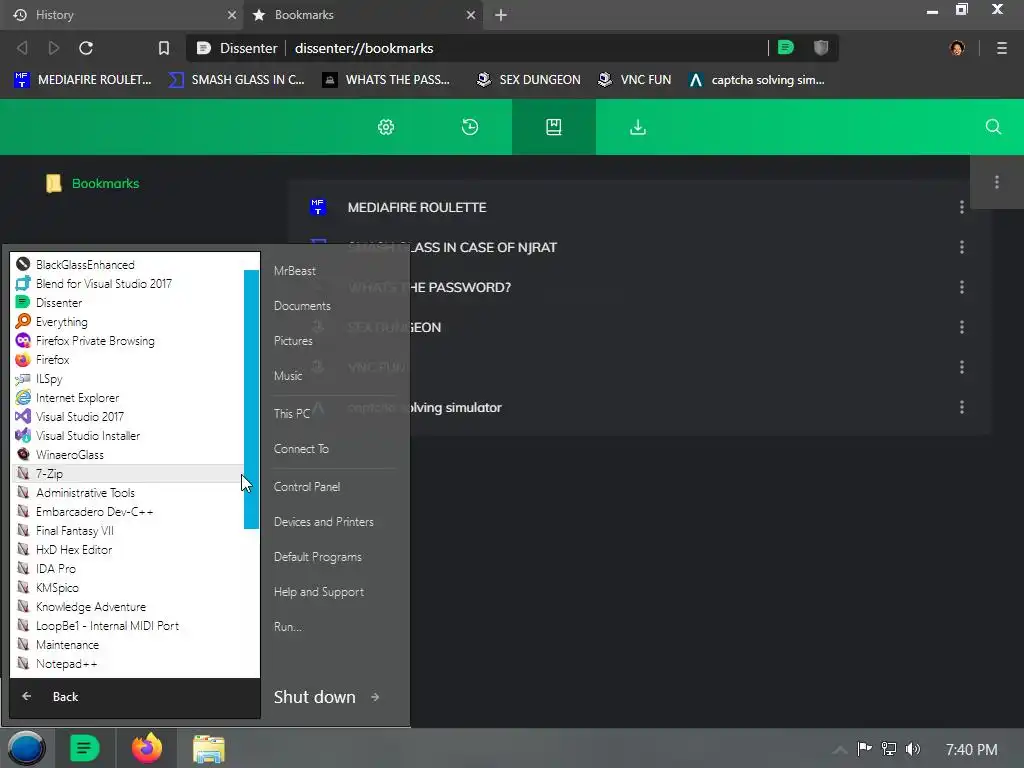Screen dimensions: 1024x768
Task: Click the network tray icon
Action: pyautogui.click(x=889, y=749)
